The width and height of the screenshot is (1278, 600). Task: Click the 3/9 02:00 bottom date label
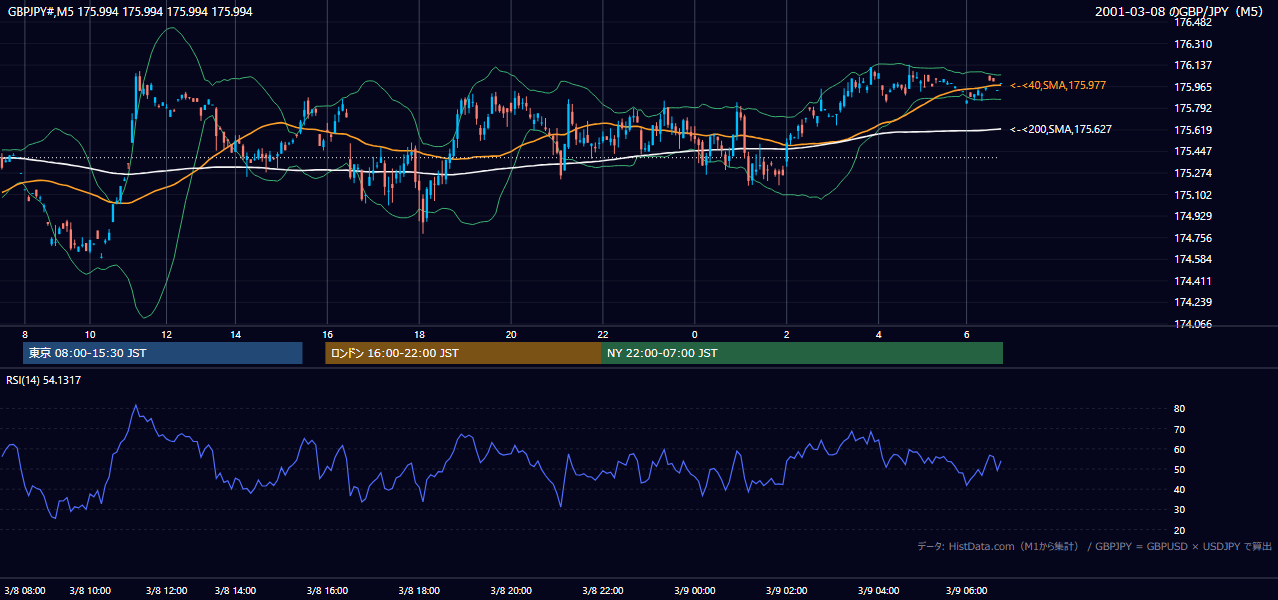(x=787, y=590)
